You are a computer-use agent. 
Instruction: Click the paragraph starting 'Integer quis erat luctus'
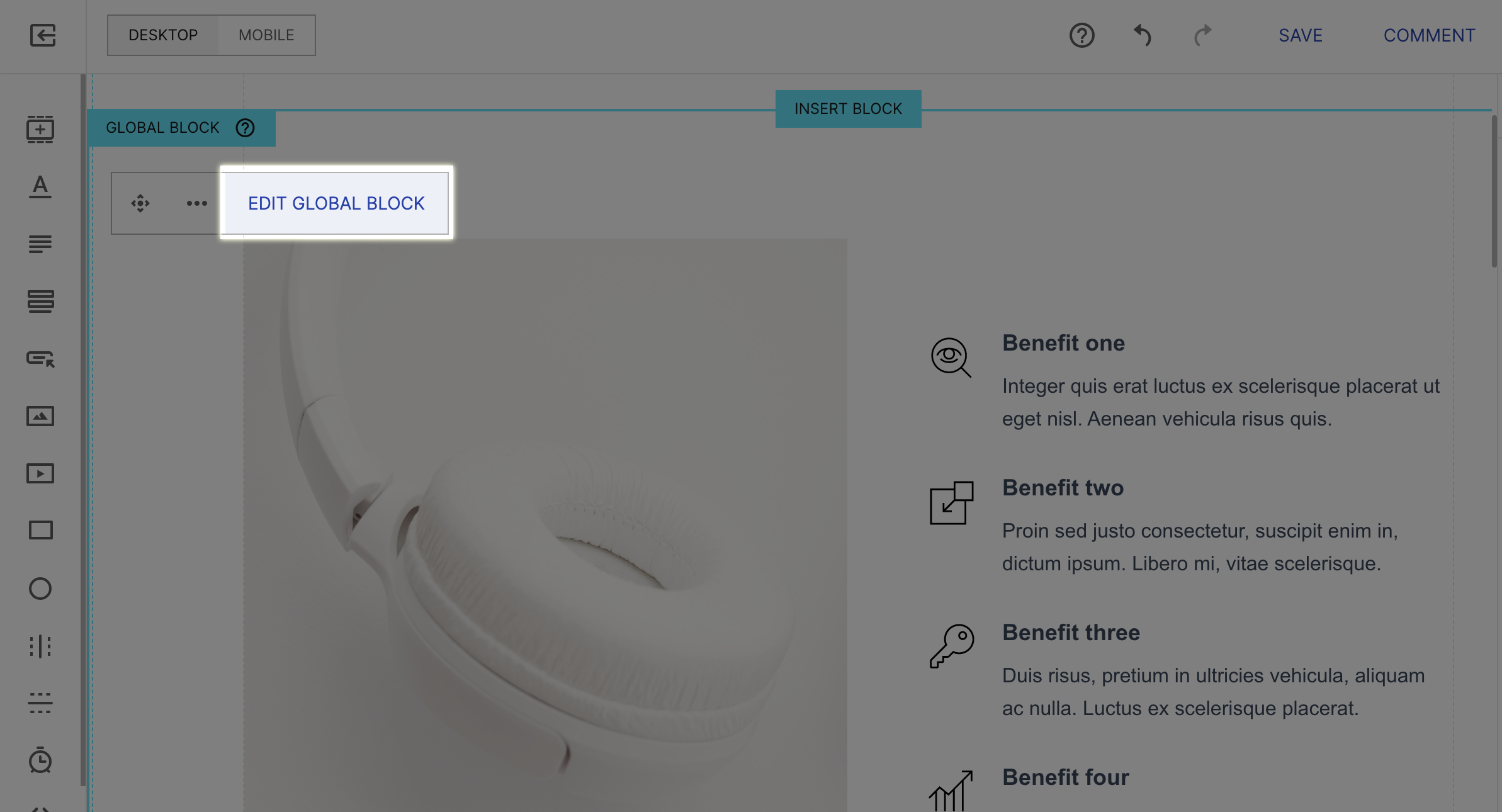coord(1221,402)
